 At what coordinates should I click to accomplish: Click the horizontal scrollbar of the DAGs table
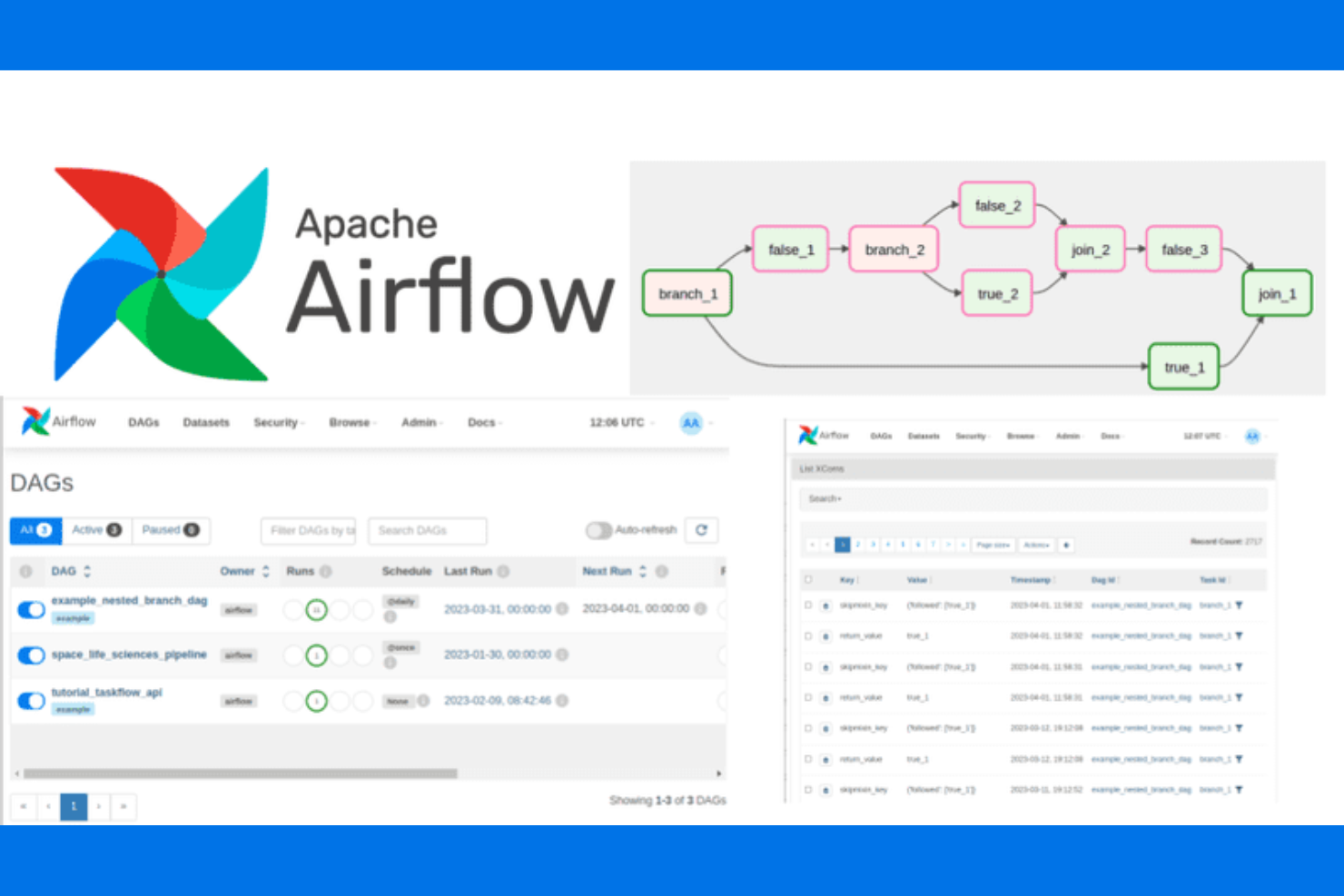[241, 774]
